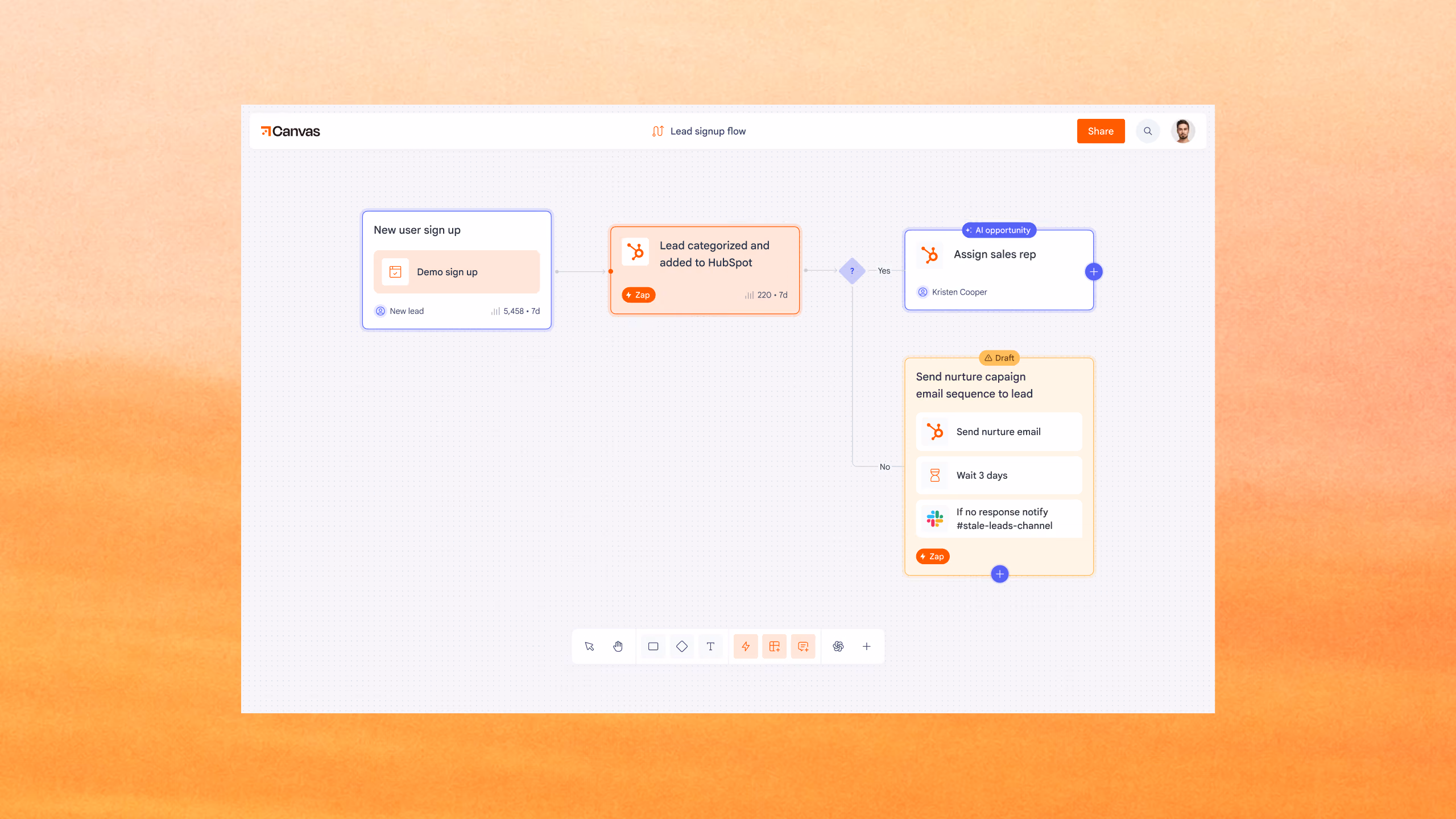1456x819 pixels.
Task: Select the Slack notify stale-leads-channel step
Action: point(999,519)
